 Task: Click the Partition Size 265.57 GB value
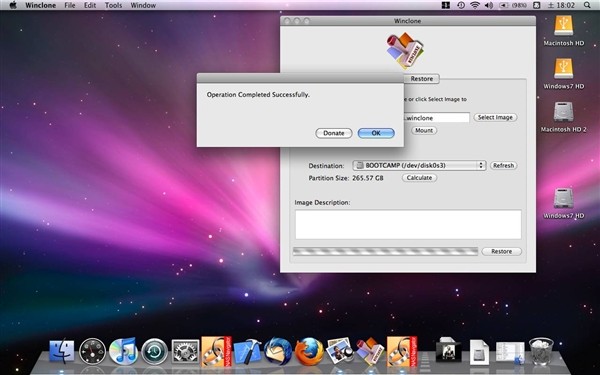pos(367,178)
